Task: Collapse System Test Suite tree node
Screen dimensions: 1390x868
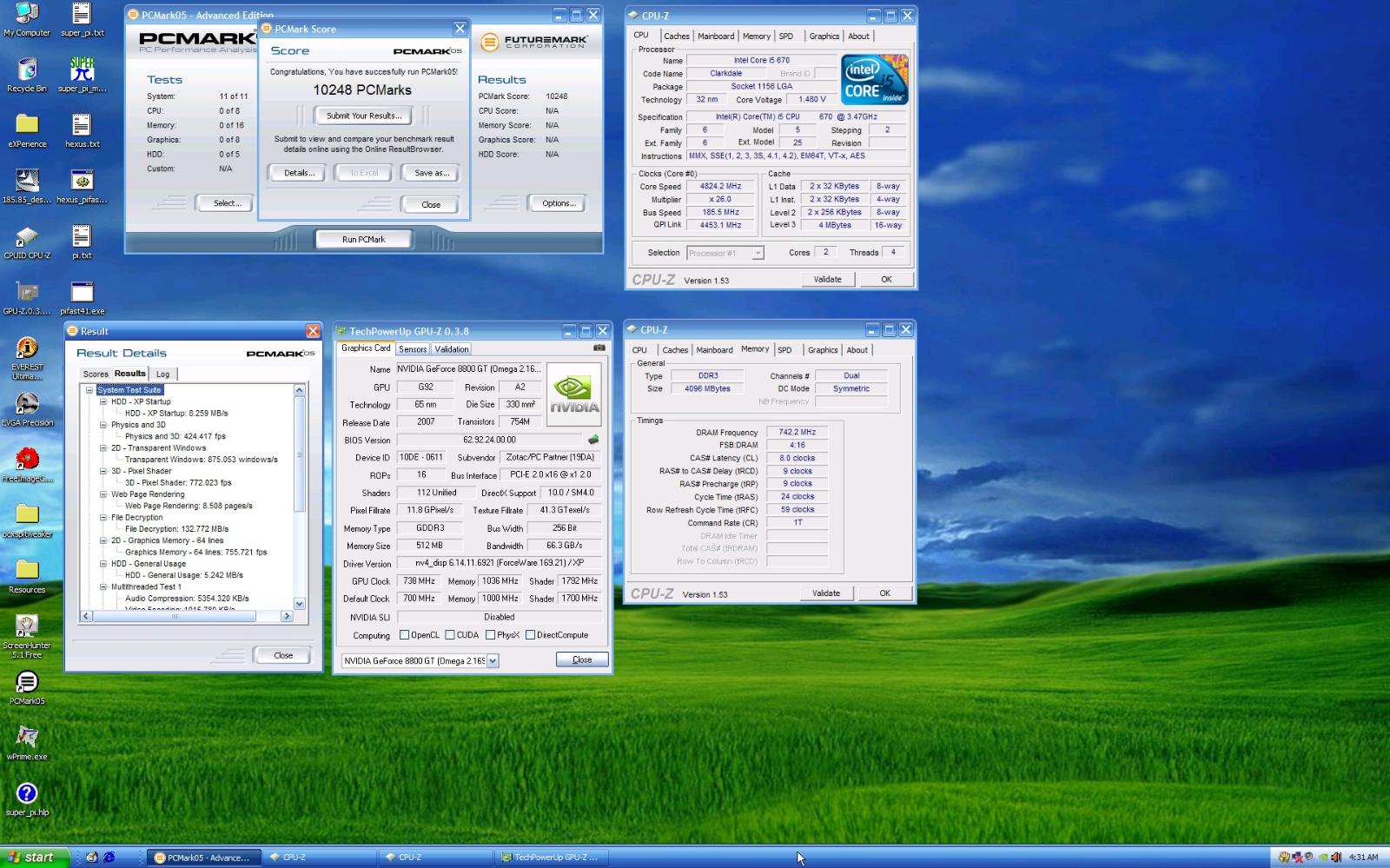Action: [89, 390]
